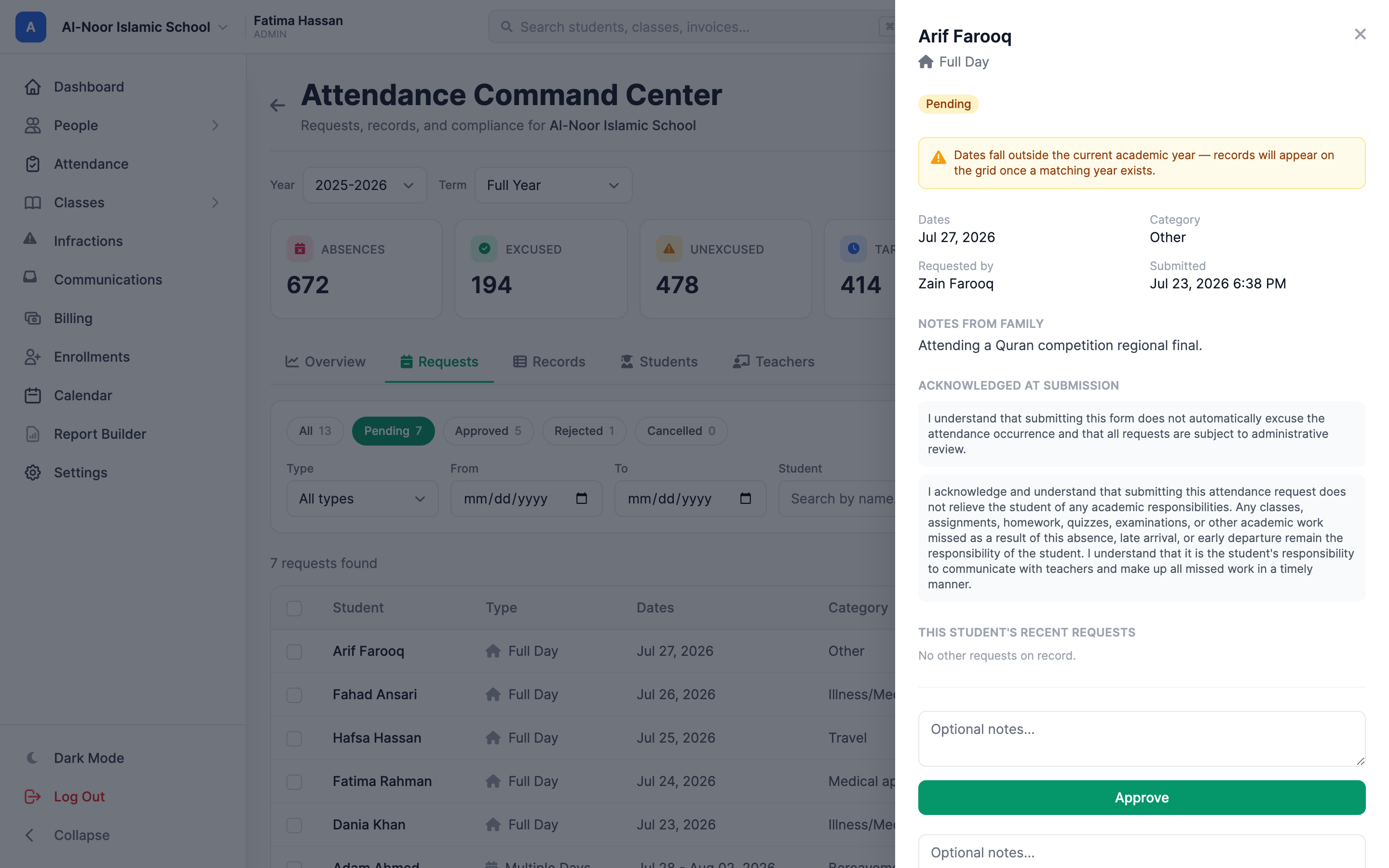Click the Communications inbox icon
1389x868 pixels.
tap(30, 277)
